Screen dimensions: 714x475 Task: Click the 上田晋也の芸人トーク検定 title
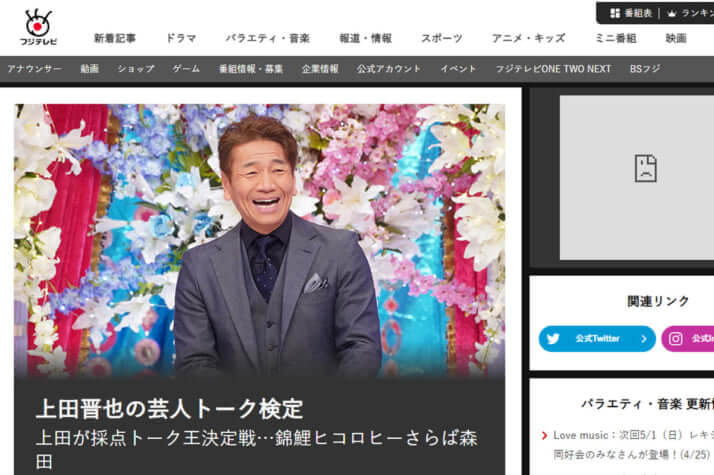click(169, 409)
